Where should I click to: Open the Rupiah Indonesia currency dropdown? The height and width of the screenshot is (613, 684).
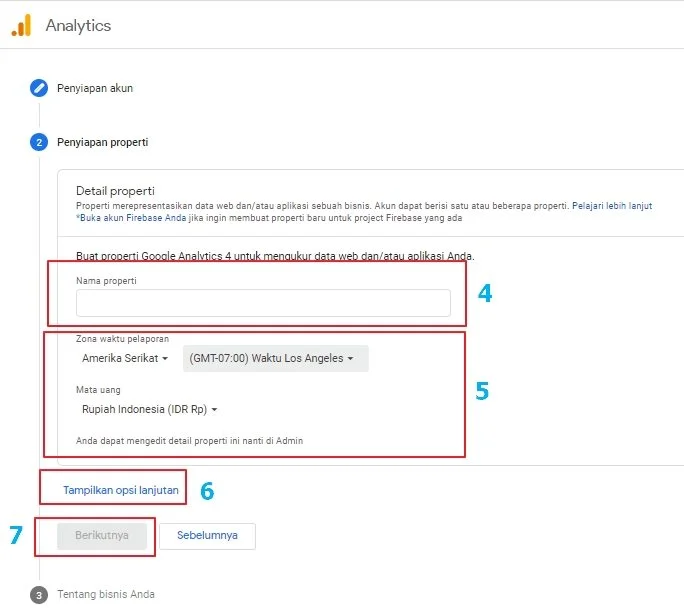(x=149, y=409)
